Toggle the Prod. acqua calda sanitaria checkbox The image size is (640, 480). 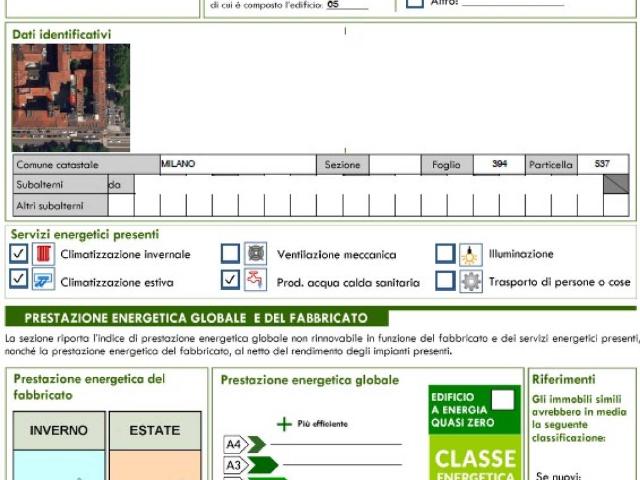230,280
